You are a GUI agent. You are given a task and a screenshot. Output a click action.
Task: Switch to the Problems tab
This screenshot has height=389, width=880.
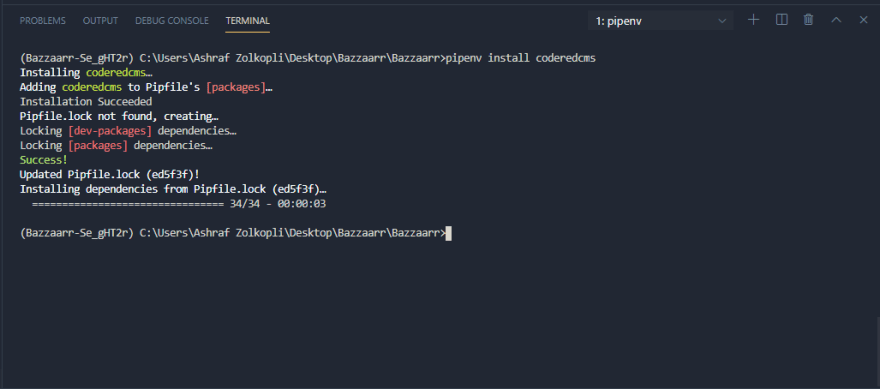pyautogui.click(x=43, y=21)
